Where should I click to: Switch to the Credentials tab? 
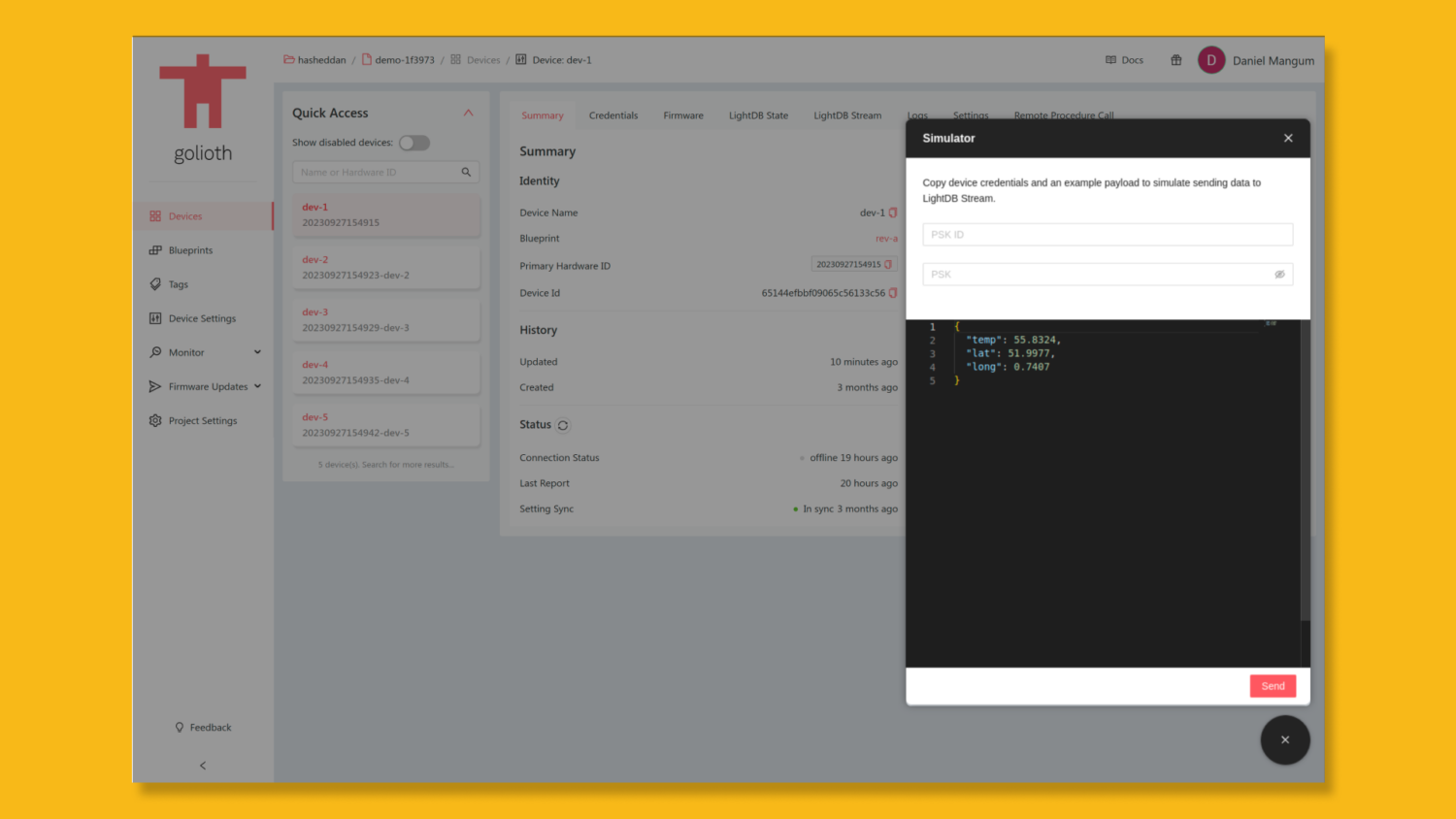[x=612, y=115]
